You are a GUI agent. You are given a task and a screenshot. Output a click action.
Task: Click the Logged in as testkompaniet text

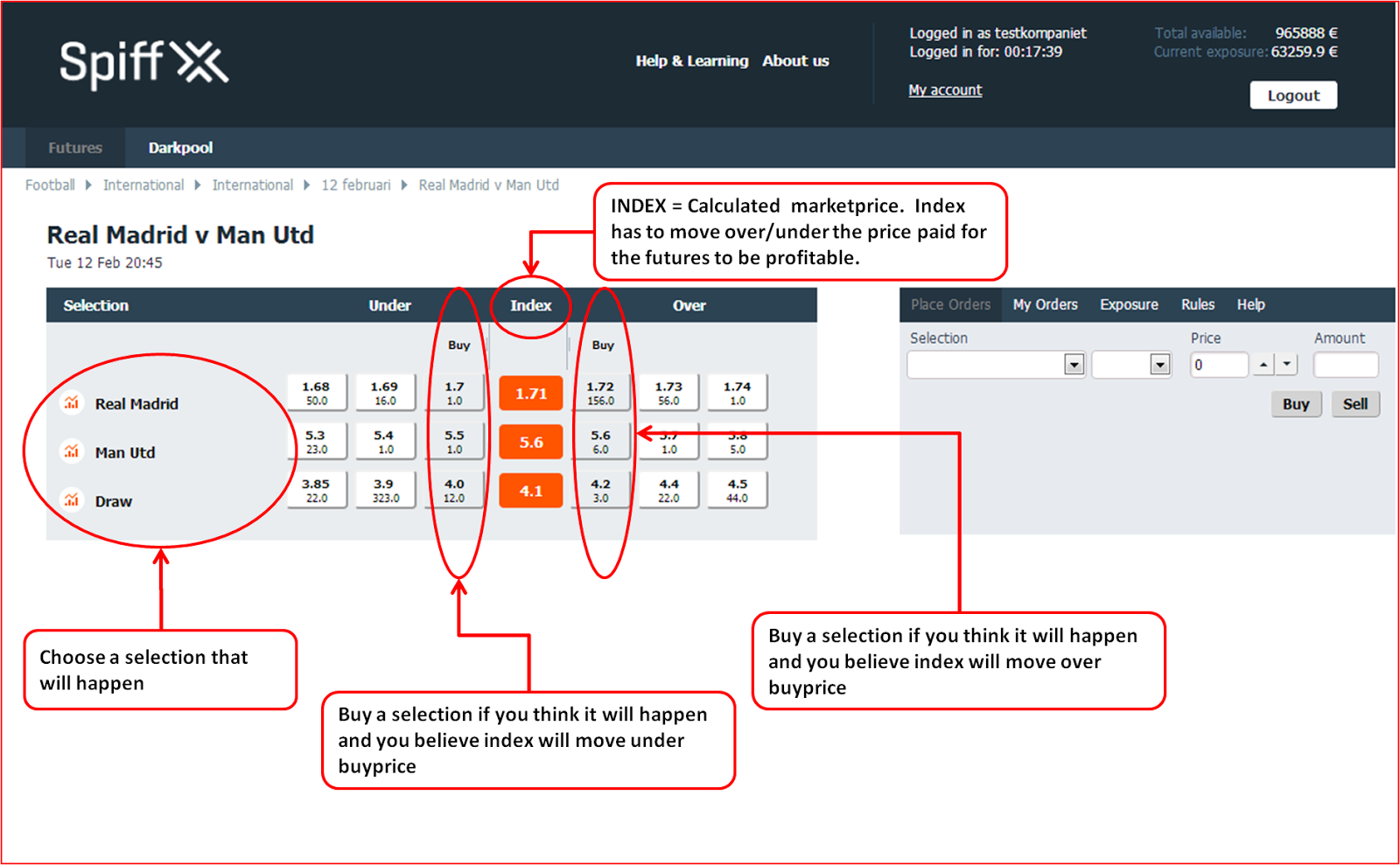997,33
